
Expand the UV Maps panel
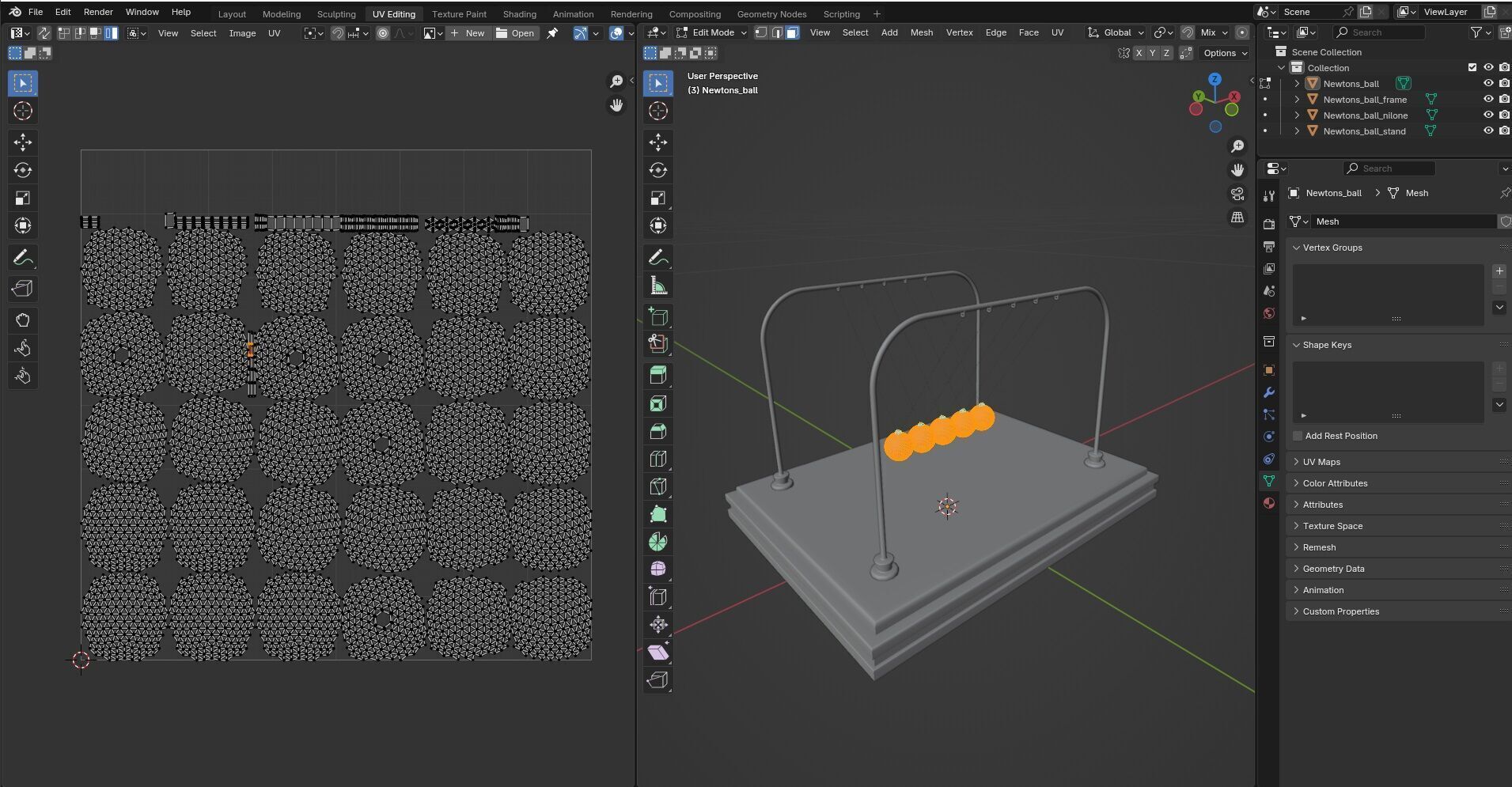click(1321, 462)
